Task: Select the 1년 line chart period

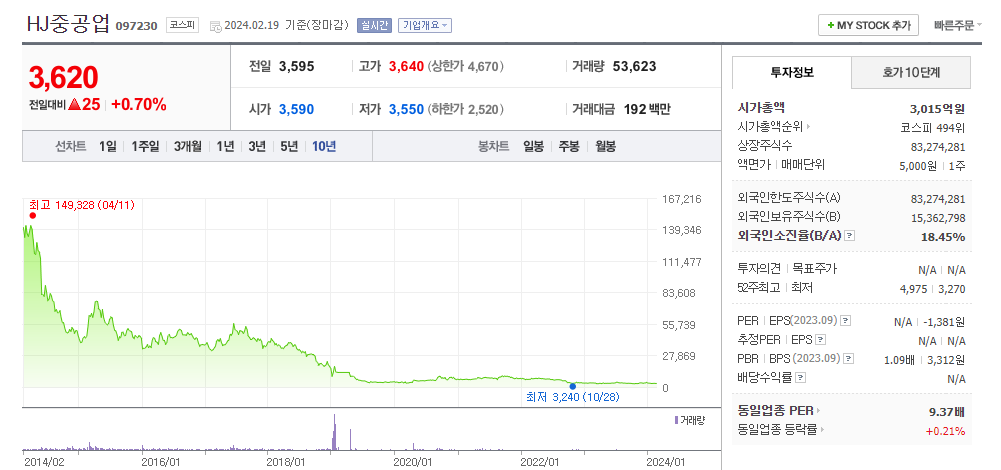Action: (x=225, y=146)
